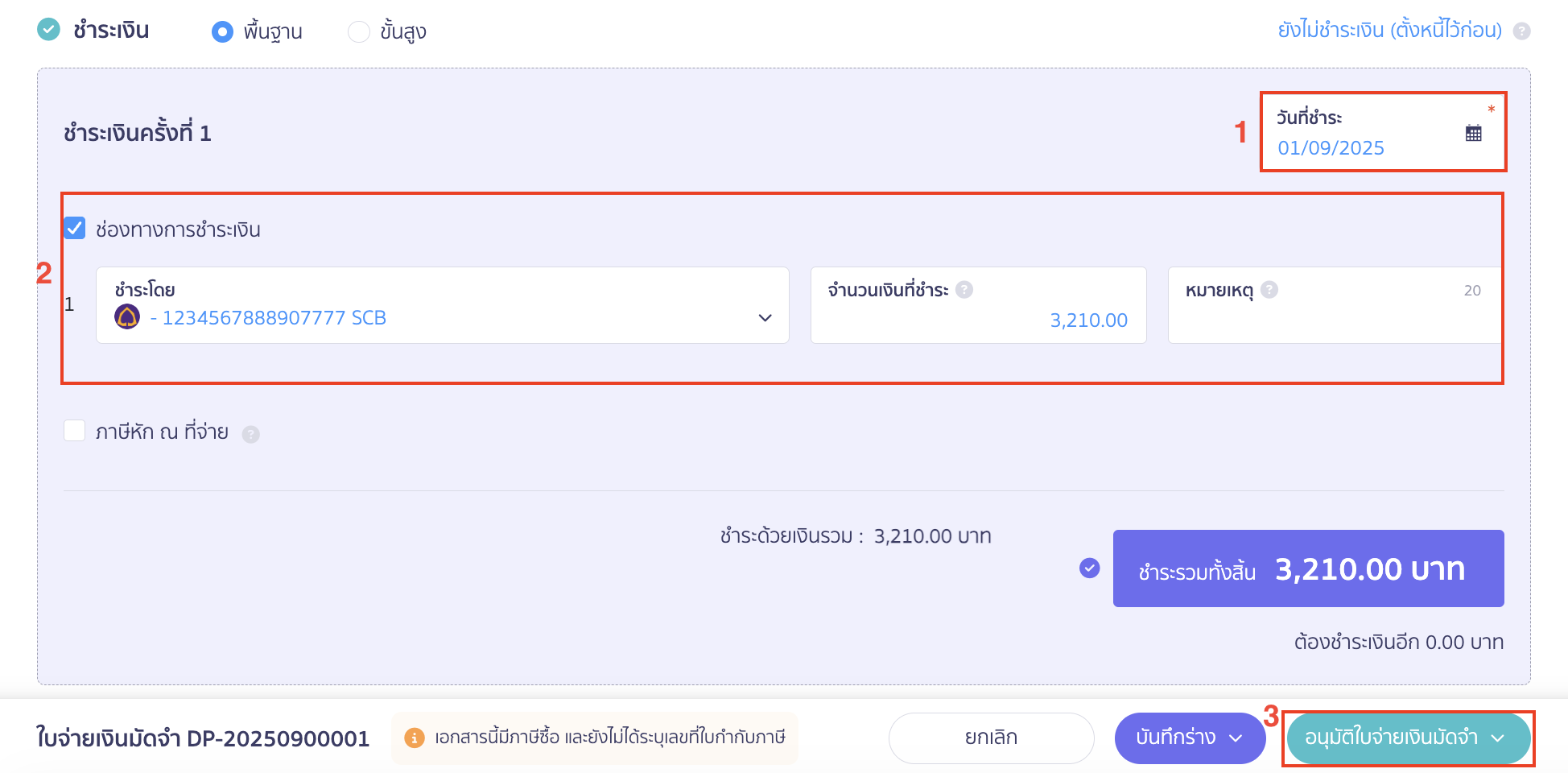Click the help icon beside หมายเหตุ

coord(1269,291)
